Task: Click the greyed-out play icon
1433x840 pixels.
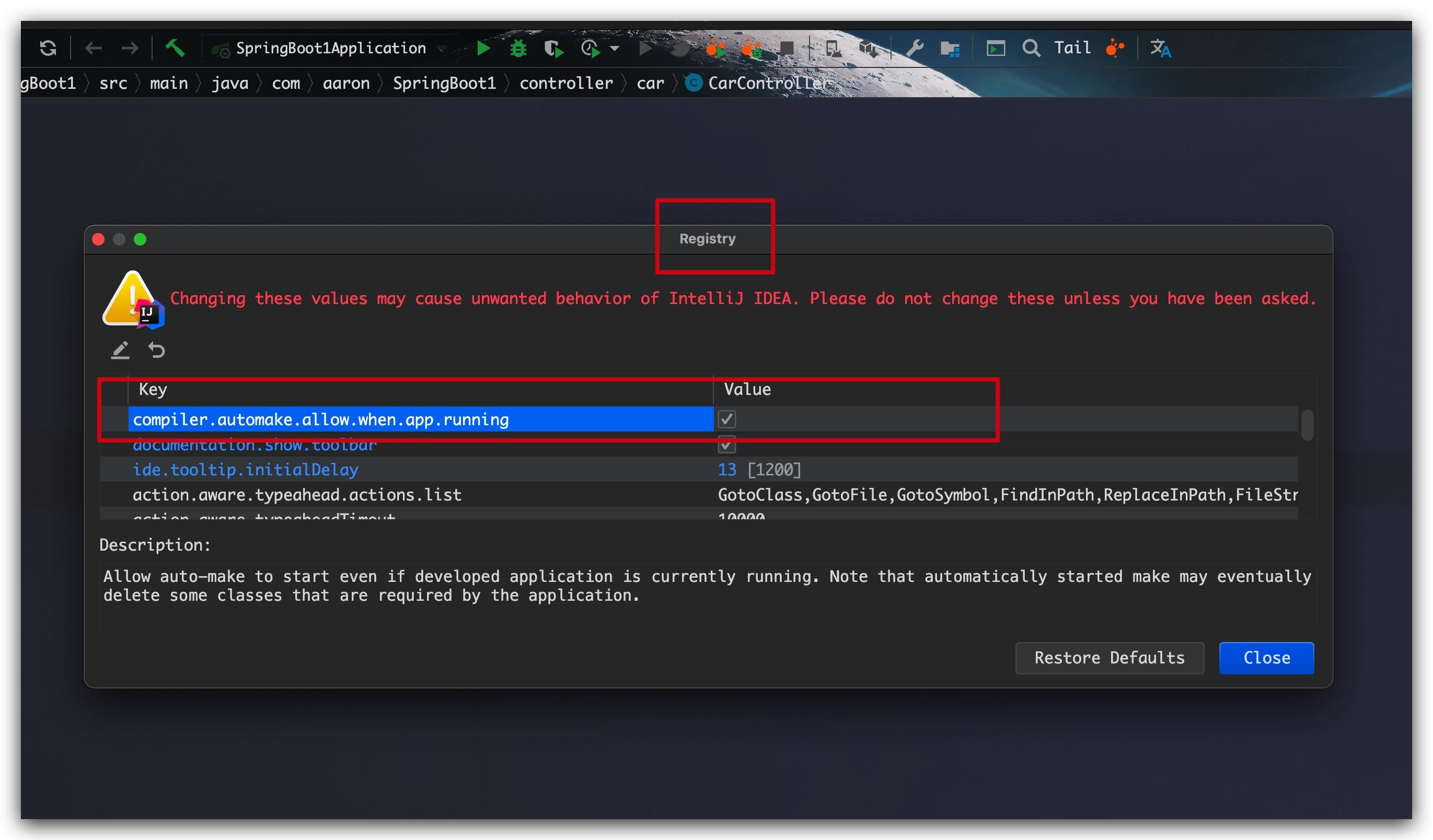Action: [645, 48]
